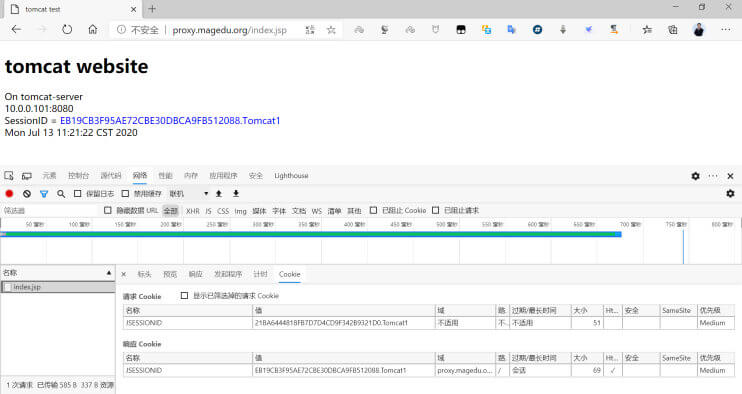The image size is (742, 394).
Task: Switch to the Network DevTools tab
Action: point(140,175)
